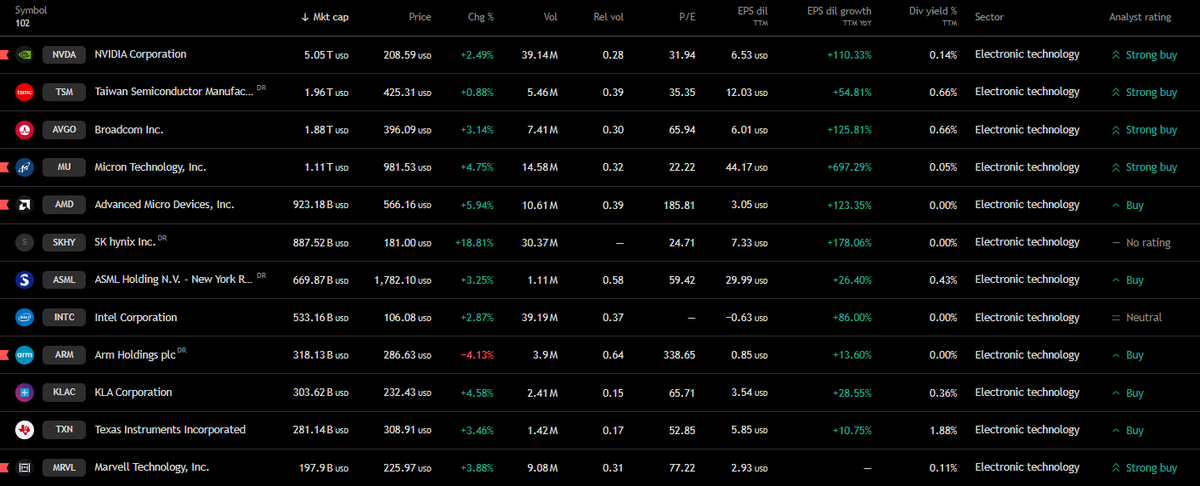This screenshot has width=1200, height=486.
Task: Click the Arm Holdings logo icon
Action: coord(25,355)
